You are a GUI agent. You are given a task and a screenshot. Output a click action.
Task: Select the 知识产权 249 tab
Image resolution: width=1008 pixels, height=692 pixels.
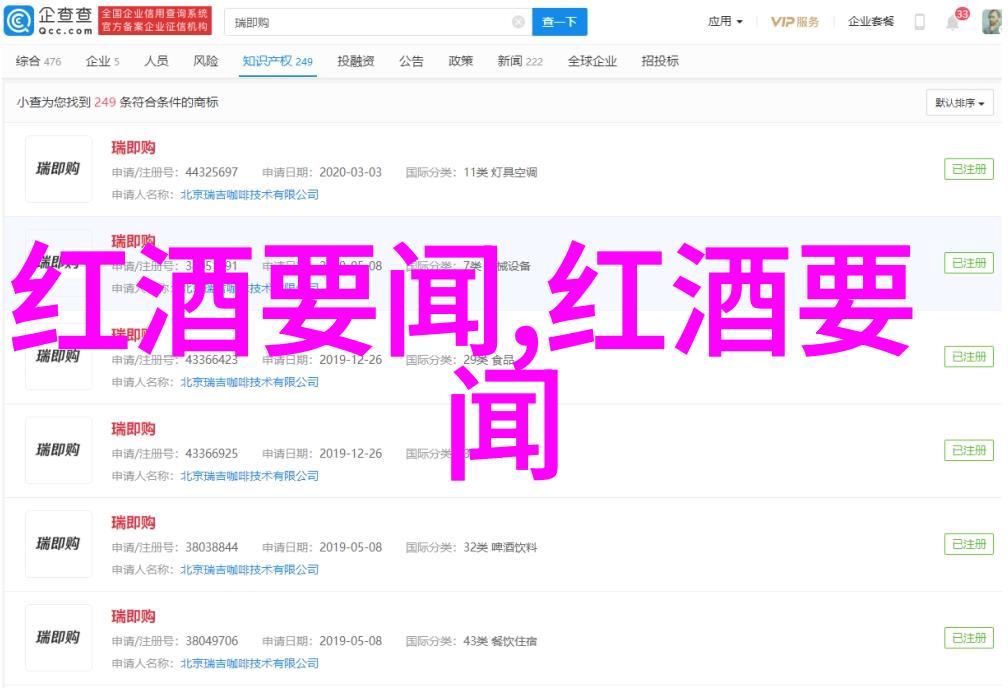(277, 61)
